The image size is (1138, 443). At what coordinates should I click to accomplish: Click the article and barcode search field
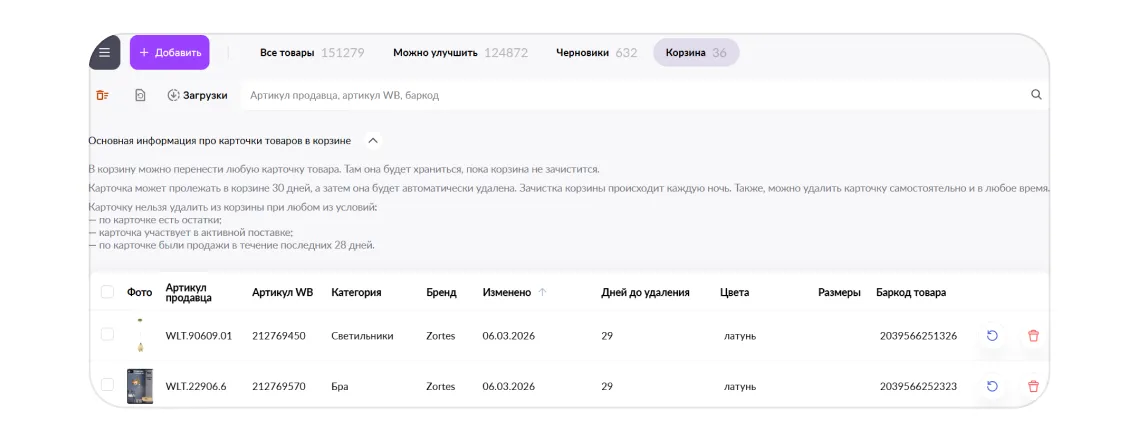(630, 95)
